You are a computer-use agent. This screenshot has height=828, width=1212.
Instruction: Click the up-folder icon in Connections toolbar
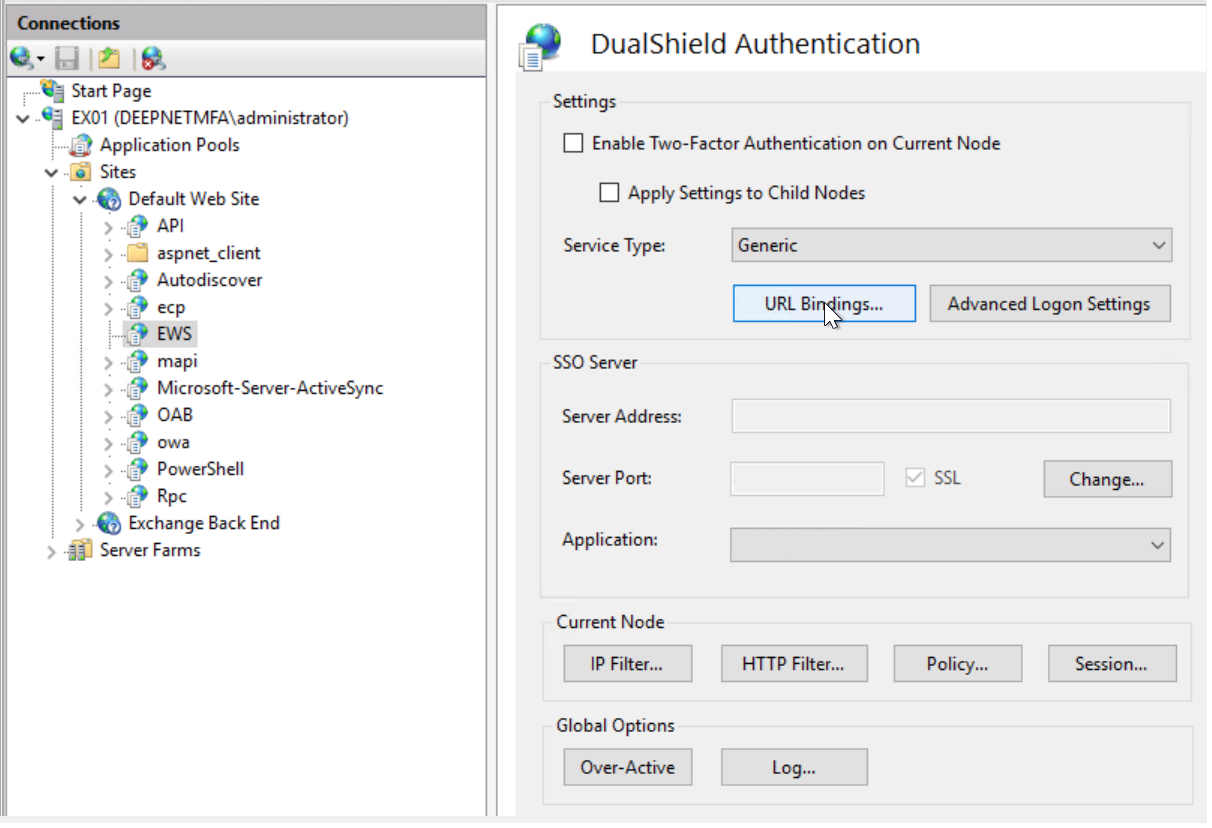tap(108, 59)
